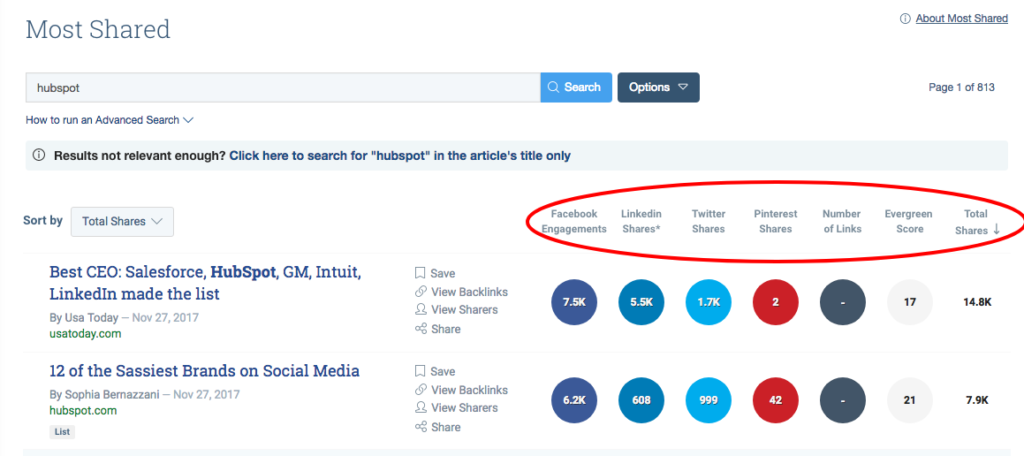Open the Options dropdown menu
The image size is (1024, 456).
[x=658, y=87]
